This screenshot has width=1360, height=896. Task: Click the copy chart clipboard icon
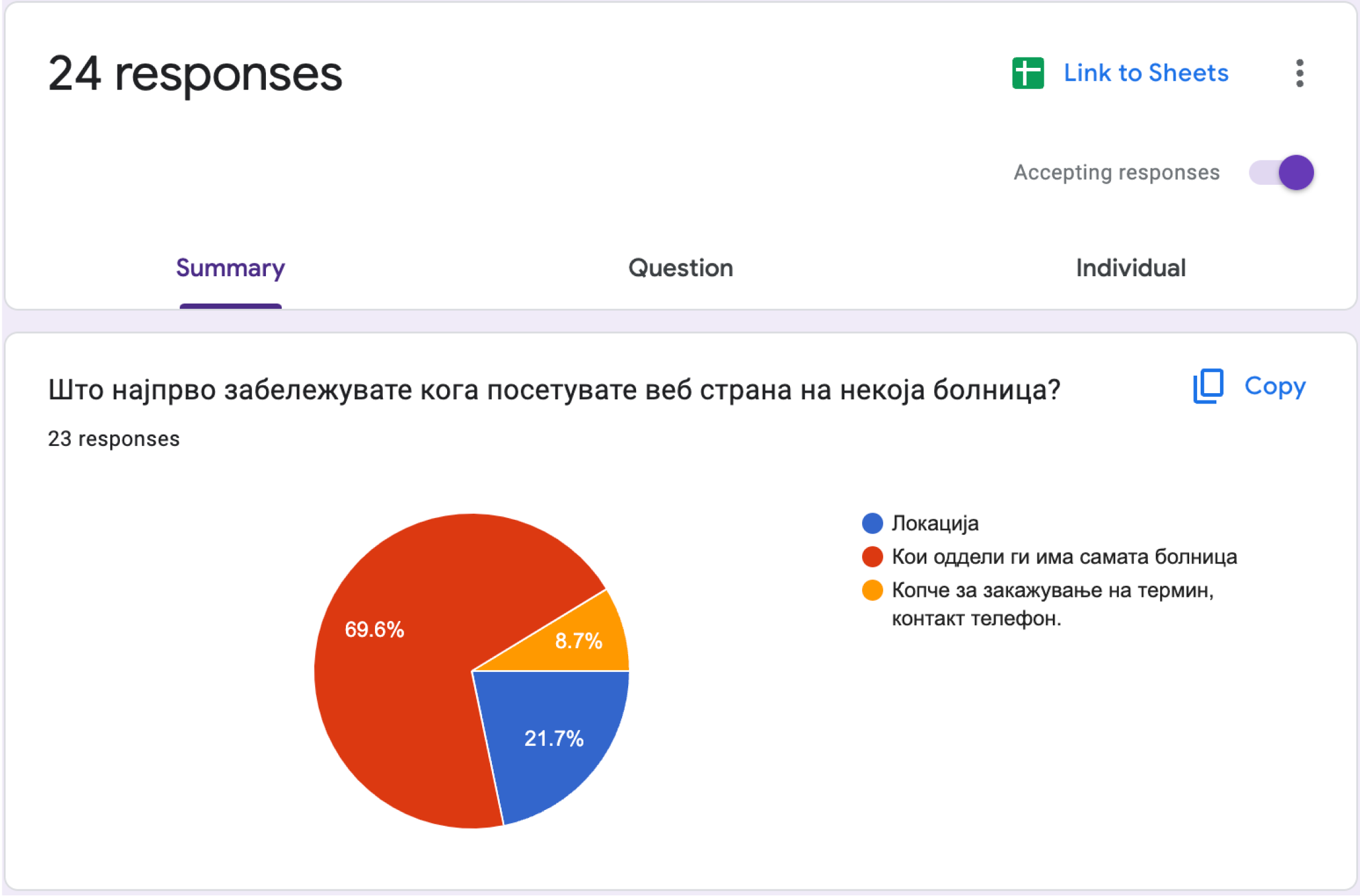click(1208, 386)
